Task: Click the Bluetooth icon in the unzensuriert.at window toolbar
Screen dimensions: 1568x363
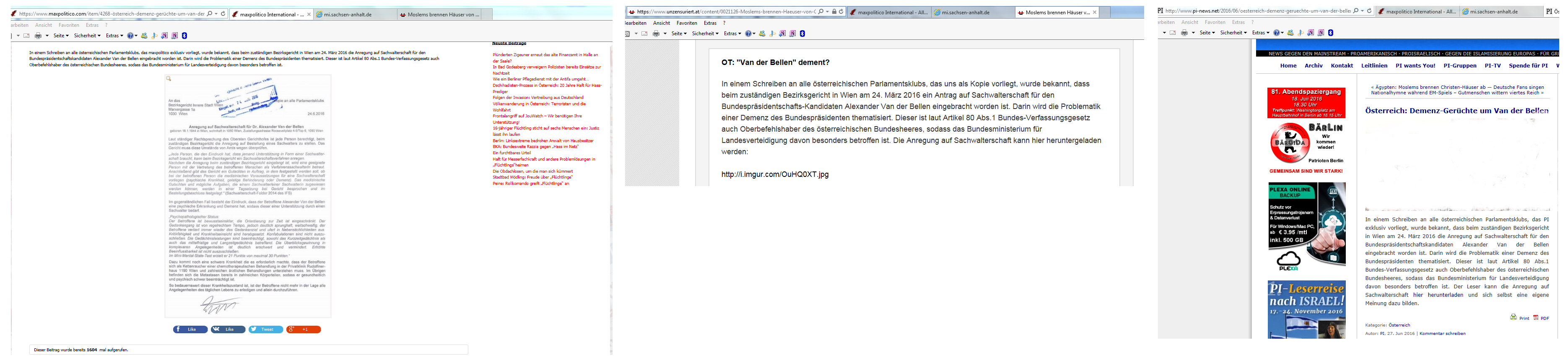Action: point(802,34)
